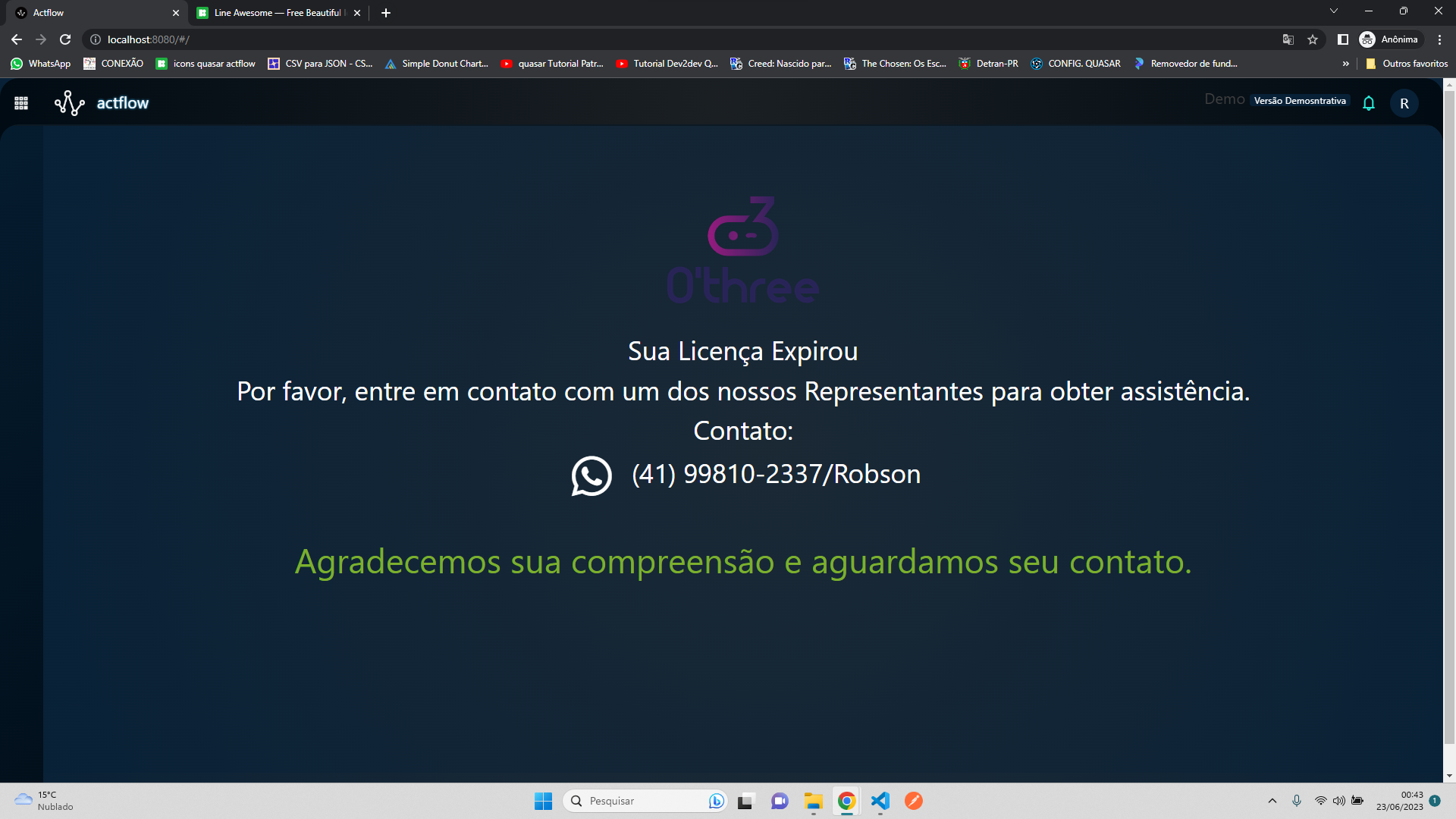
Task: Open quasar Tutorial Patr... bookmark
Action: pyautogui.click(x=552, y=64)
